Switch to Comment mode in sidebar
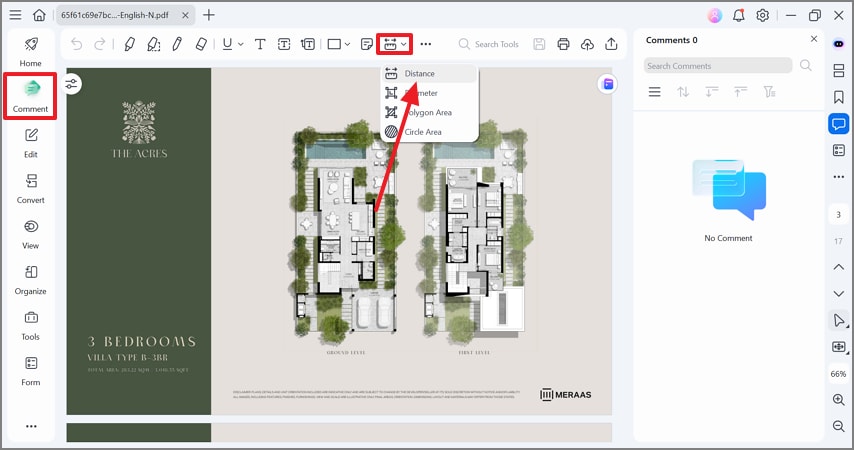 click(30, 96)
